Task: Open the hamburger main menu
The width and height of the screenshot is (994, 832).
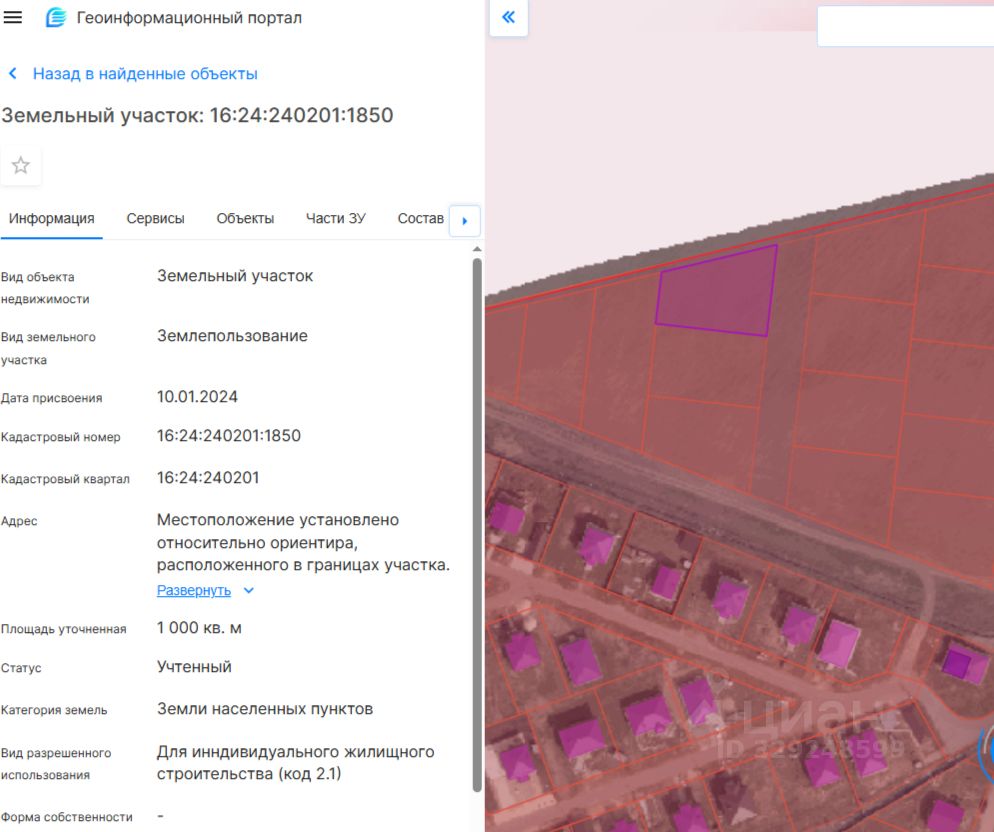Action: (x=13, y=17)
